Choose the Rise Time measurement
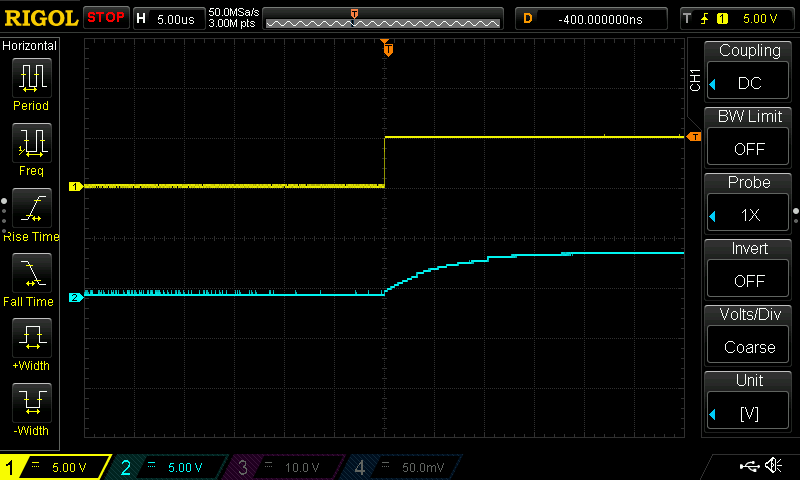 click(30, 212)
